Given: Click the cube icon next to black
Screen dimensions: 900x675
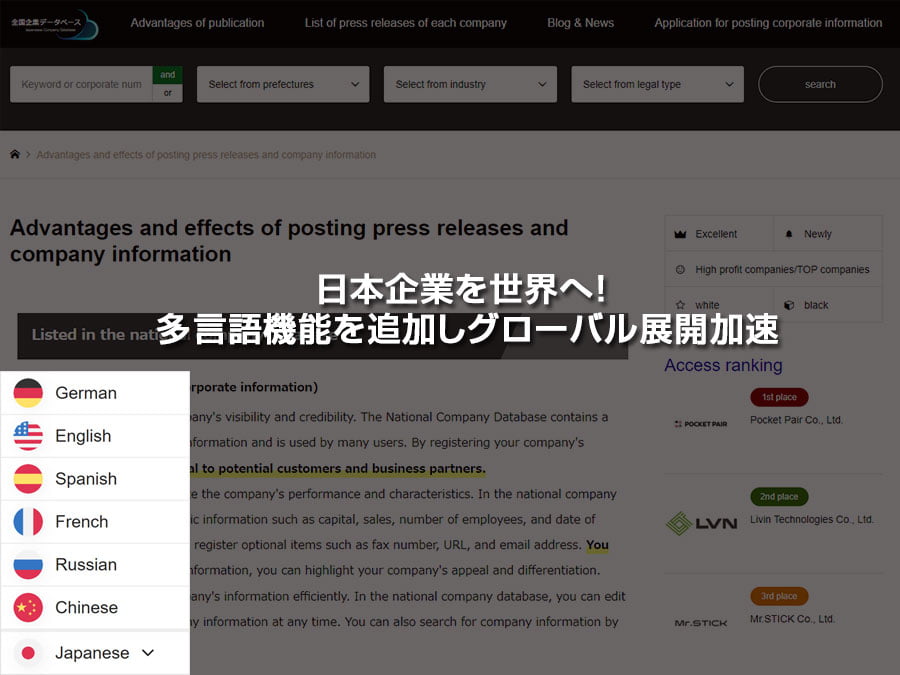Looking at the screenshot, I should click(x=788, y=304).
